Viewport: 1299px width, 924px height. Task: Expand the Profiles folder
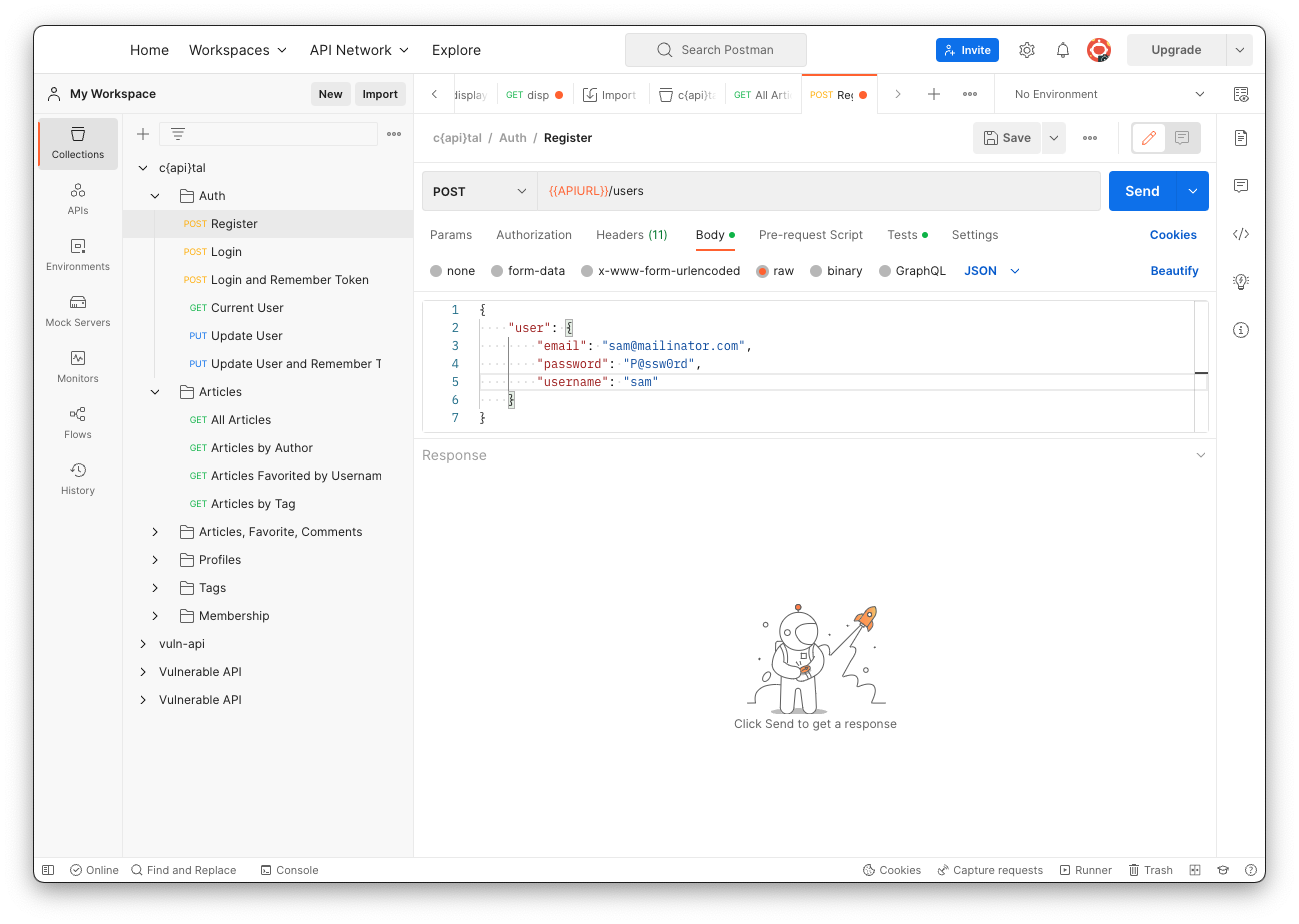(155, 560)
